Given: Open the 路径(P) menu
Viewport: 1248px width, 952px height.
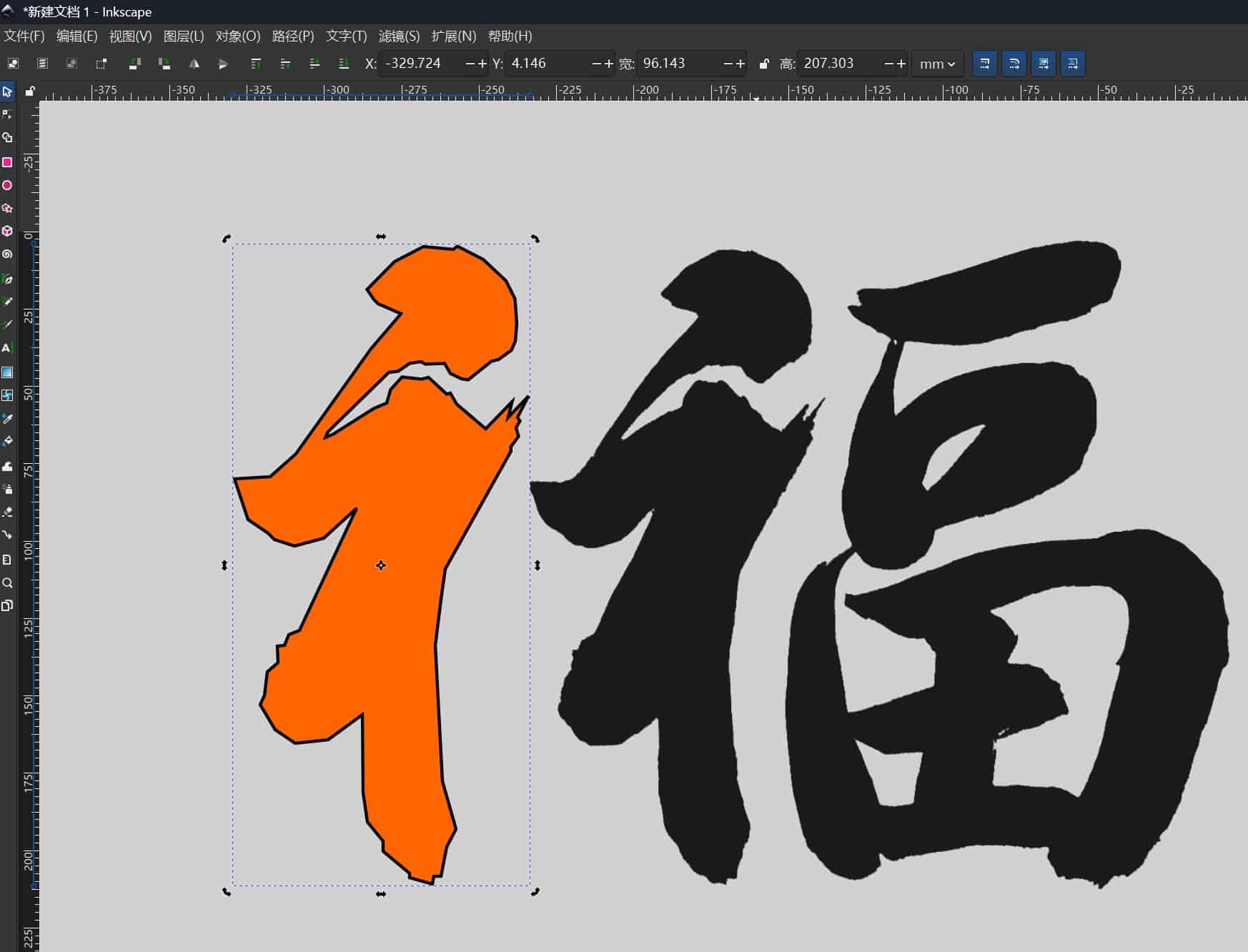Looking at the screenshot, I should (x=293, y=36).
